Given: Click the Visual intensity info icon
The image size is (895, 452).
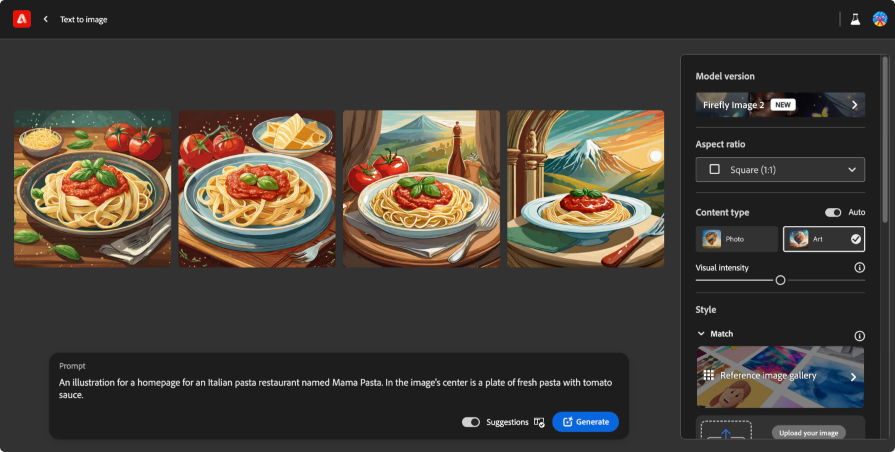Looking at the screenshot, I should click(x=859, y=268).
